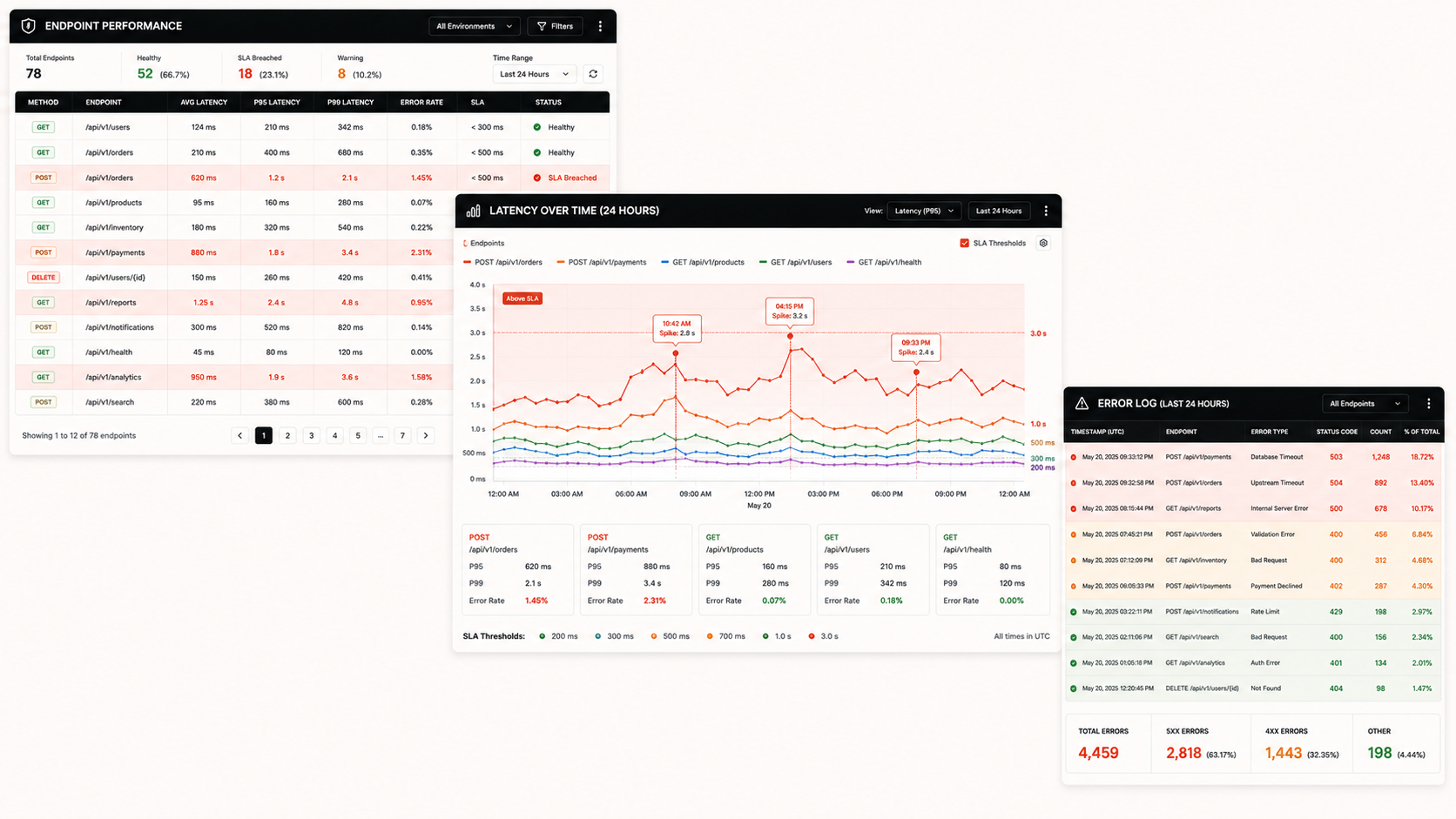Toggle the POST /api/v1/orders legend series
The image size is (1456, 819).
503,262
